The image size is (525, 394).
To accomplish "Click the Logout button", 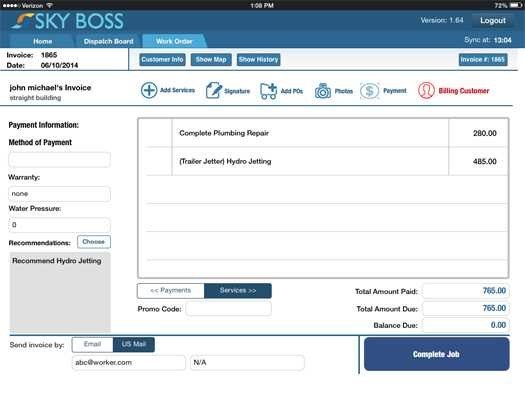I will click(x=493, y=20).
